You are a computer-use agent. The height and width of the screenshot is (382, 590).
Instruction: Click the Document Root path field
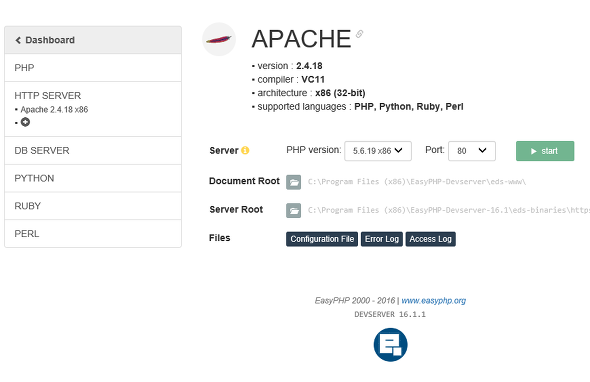pyautogui.click(x=417, y=182)
